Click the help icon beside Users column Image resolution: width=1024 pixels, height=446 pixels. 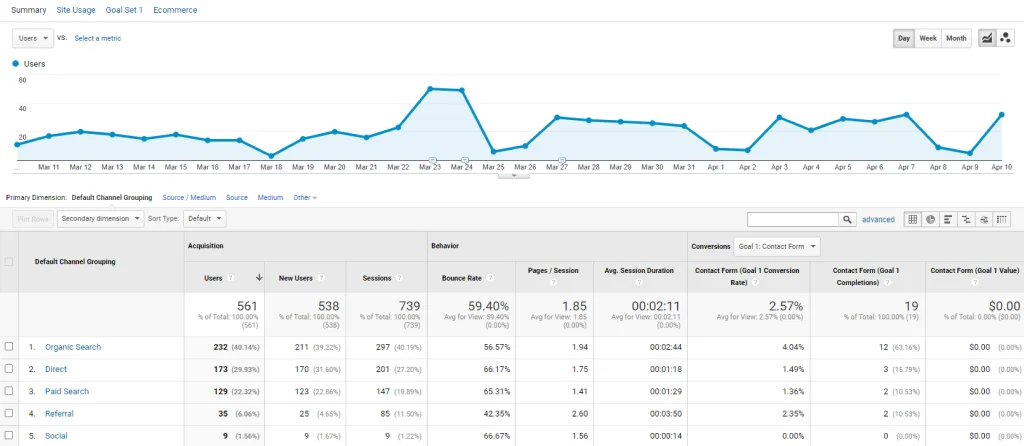tap(230, 278)
